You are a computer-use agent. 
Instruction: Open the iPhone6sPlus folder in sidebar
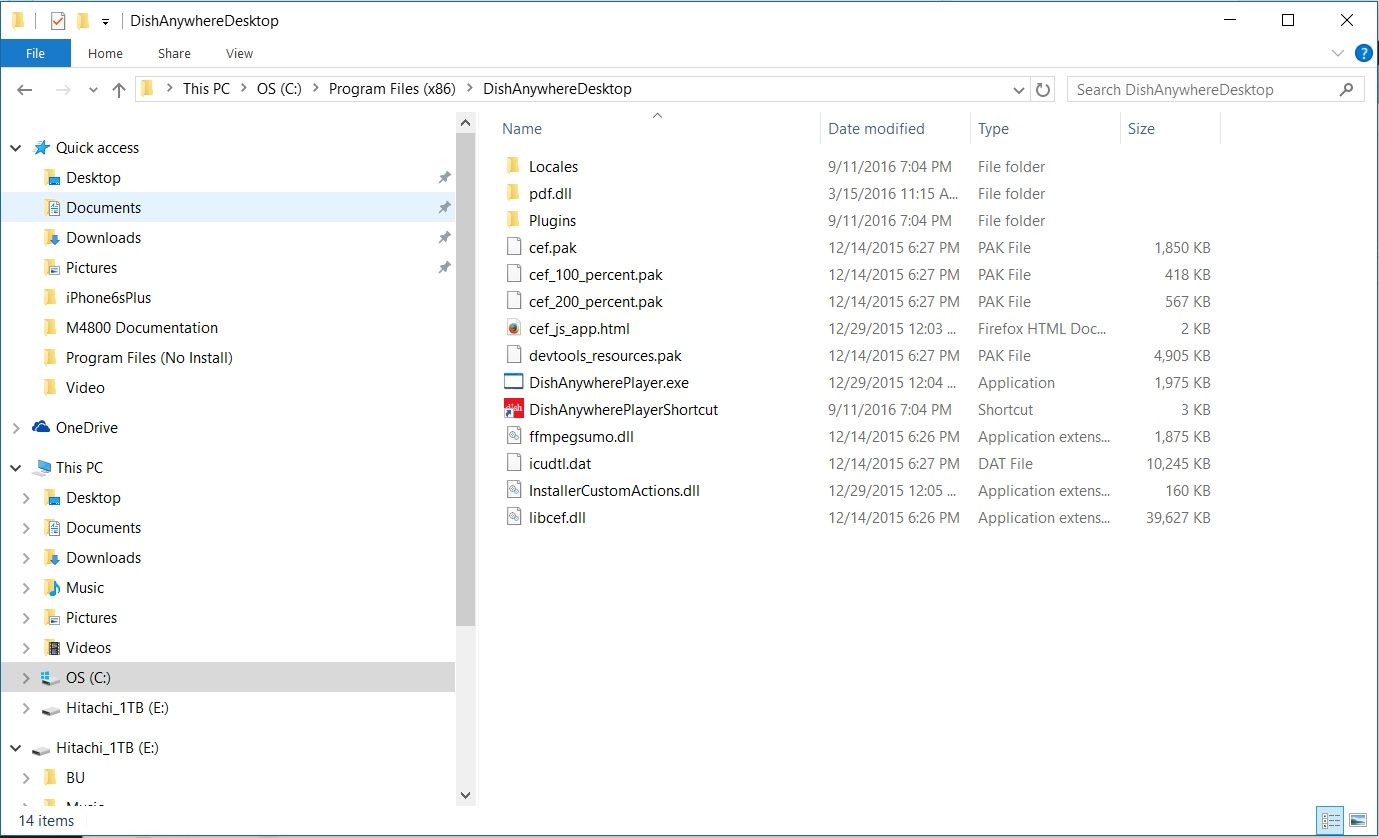(x=108, y=298)
